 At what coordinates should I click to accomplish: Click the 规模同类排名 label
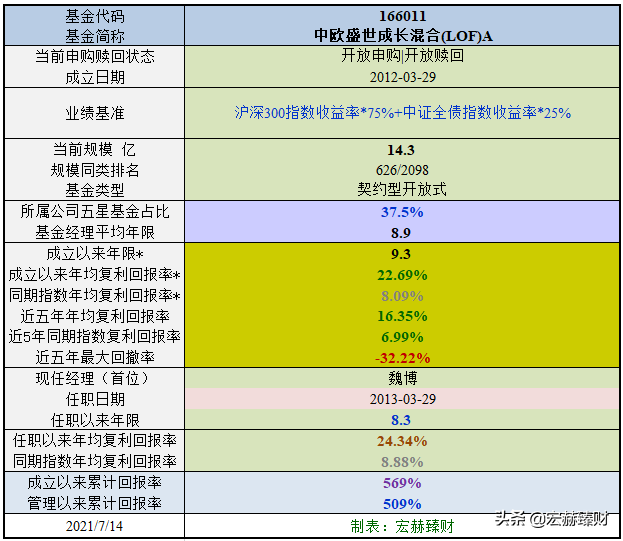click(x=95, y=170)
